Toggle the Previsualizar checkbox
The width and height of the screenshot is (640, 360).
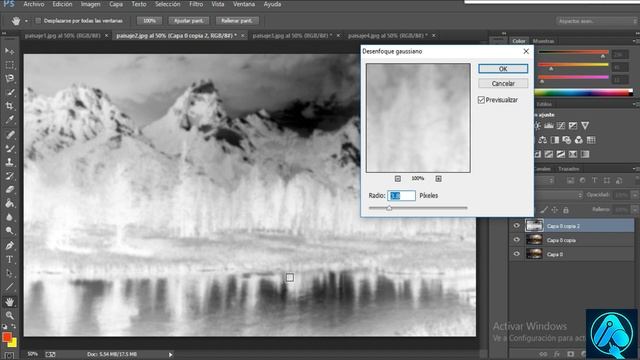pos(481,100)
